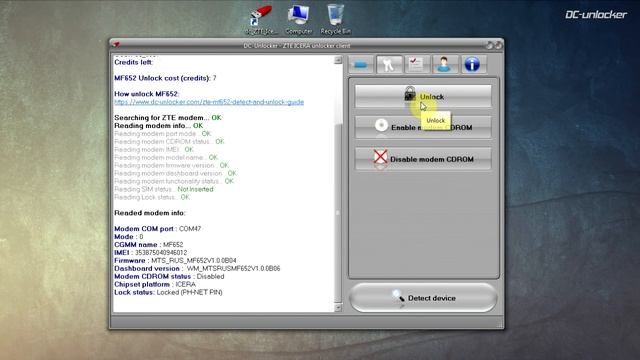The width and height of the screenshot is (640, 360).
Task: Select the Recycle Bin desktop icon
Action: click(x=336, y=20)
